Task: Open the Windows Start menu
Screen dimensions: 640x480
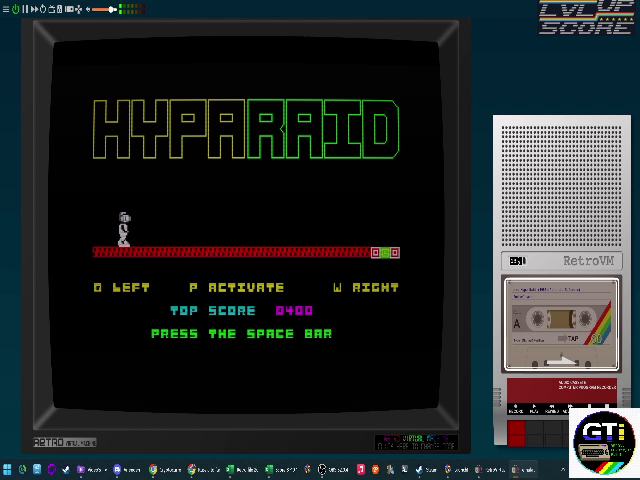Action: pyautogui.click(x=7, y=469)
